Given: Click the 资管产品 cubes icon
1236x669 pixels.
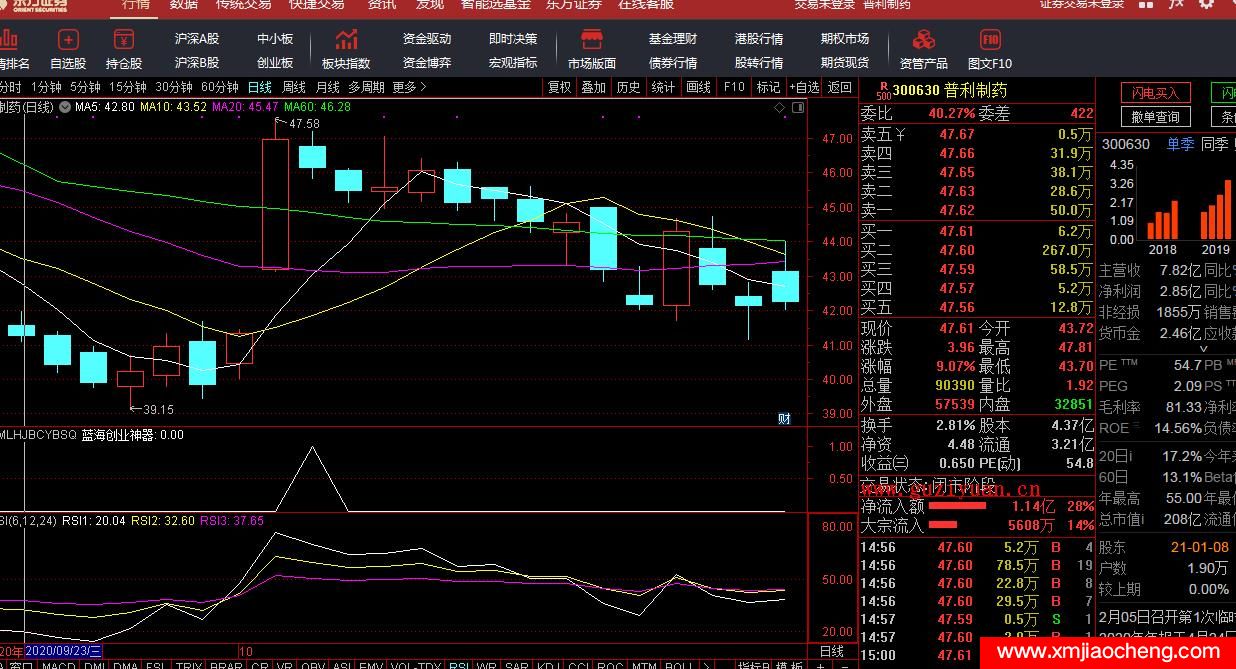Looking at the screenshot, I should tap(923, 40).
